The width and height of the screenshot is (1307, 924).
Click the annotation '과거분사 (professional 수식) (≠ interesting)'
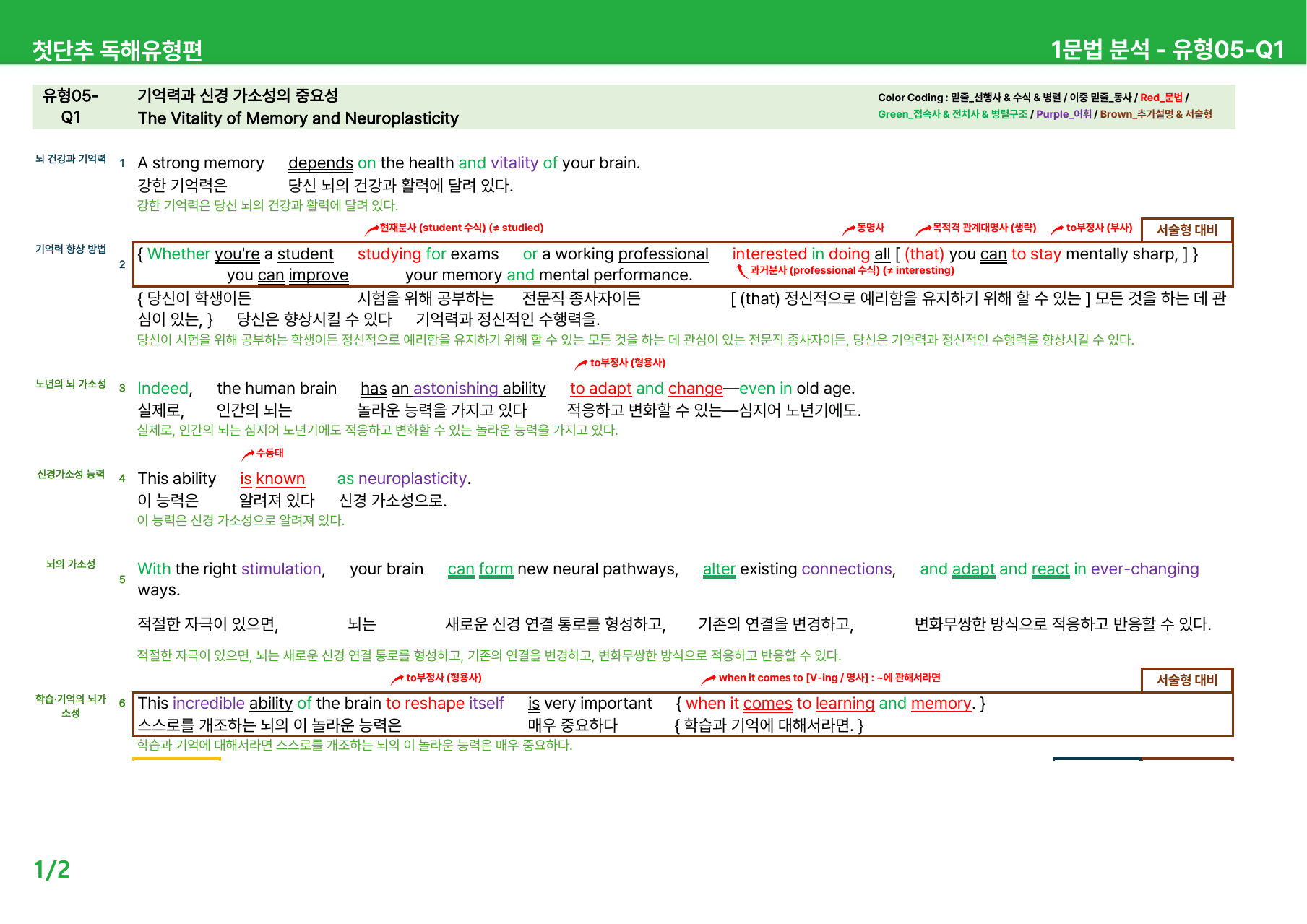pyautogui.click(x=852, y=270)
